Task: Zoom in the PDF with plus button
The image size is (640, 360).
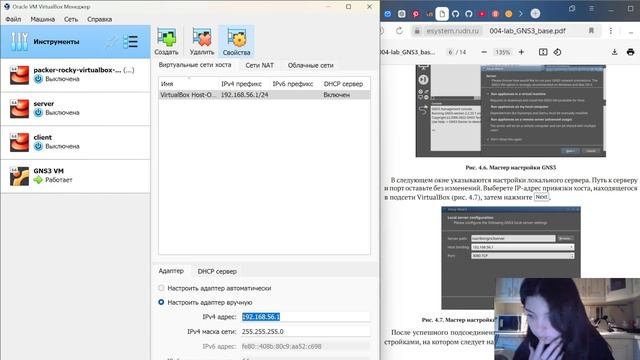Action: (x=521, y=52)
